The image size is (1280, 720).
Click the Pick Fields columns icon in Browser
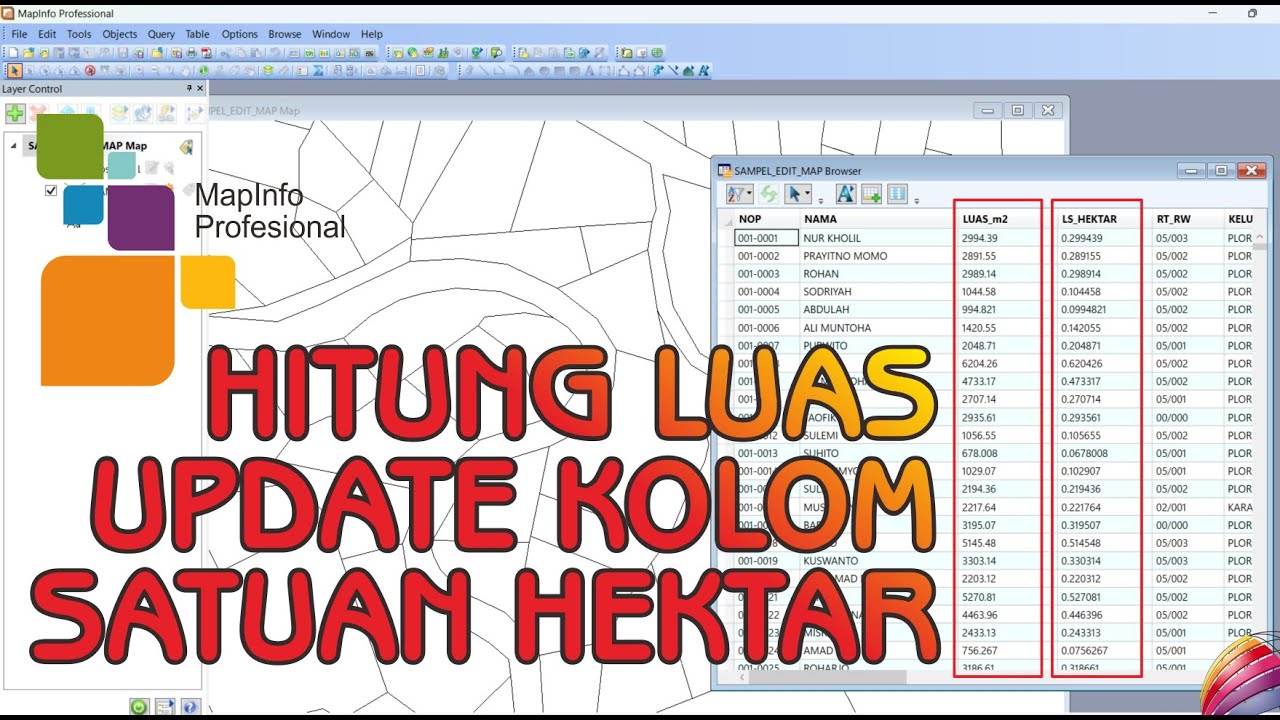click(x=897, y=194)
